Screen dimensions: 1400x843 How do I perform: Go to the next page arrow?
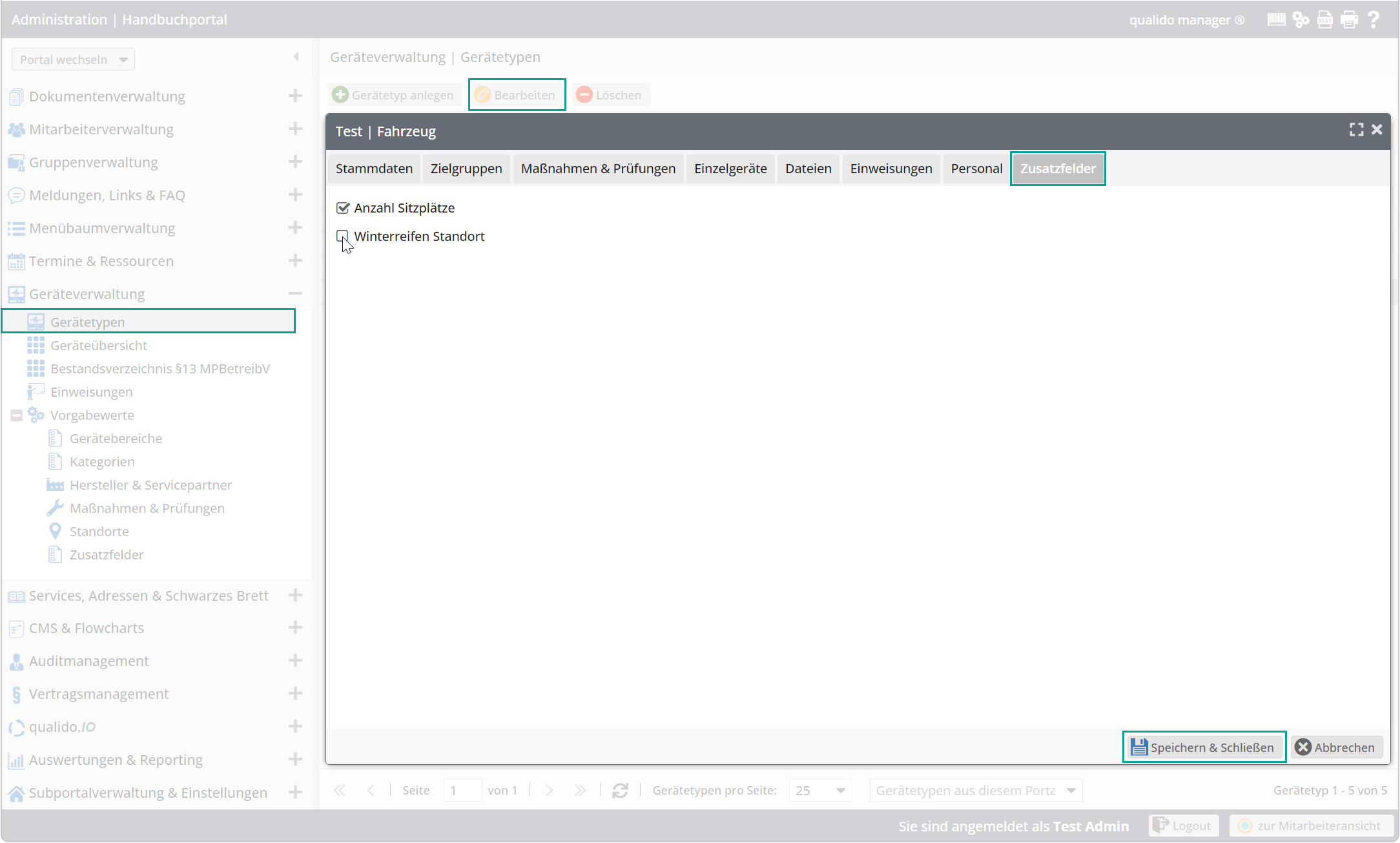point(549,791)
